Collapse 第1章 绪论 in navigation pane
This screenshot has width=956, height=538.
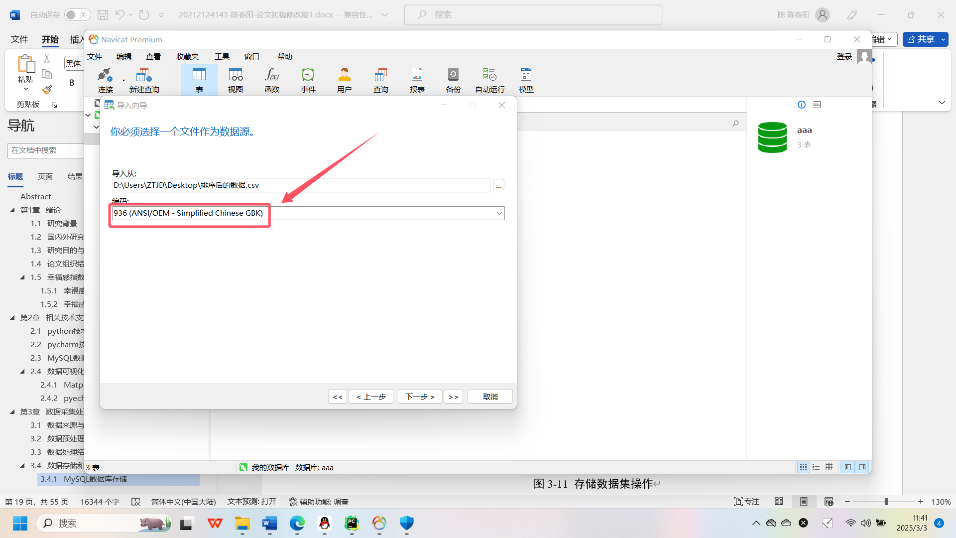[x=12, y=210]
